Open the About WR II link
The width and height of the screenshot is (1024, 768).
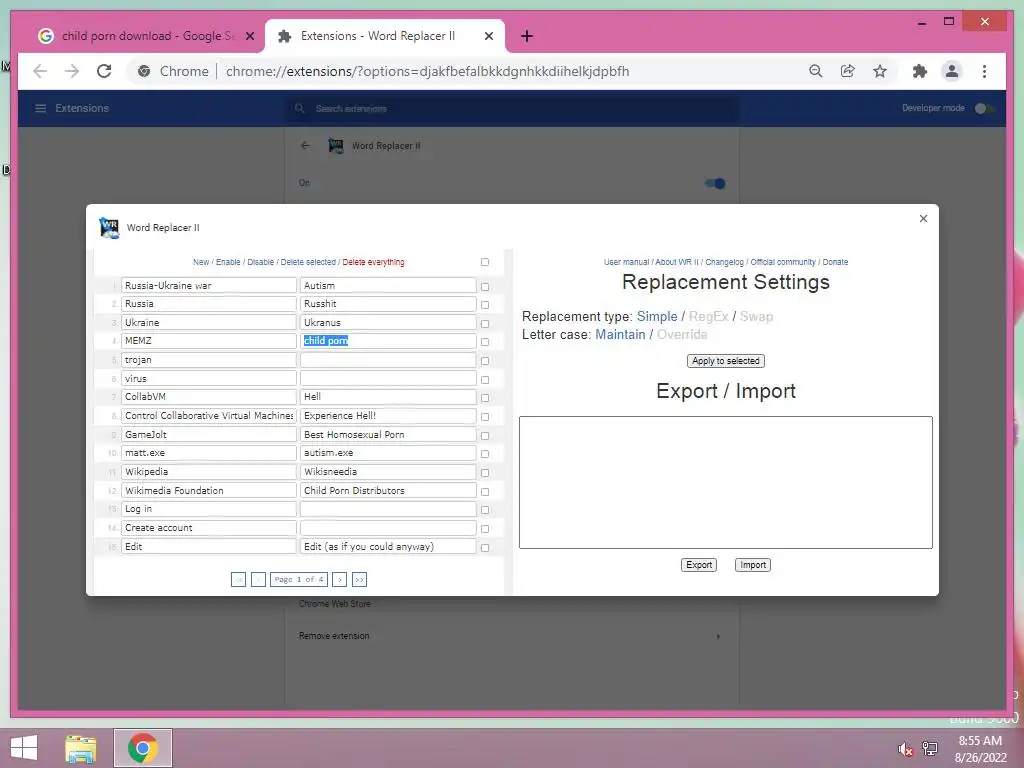677,262
